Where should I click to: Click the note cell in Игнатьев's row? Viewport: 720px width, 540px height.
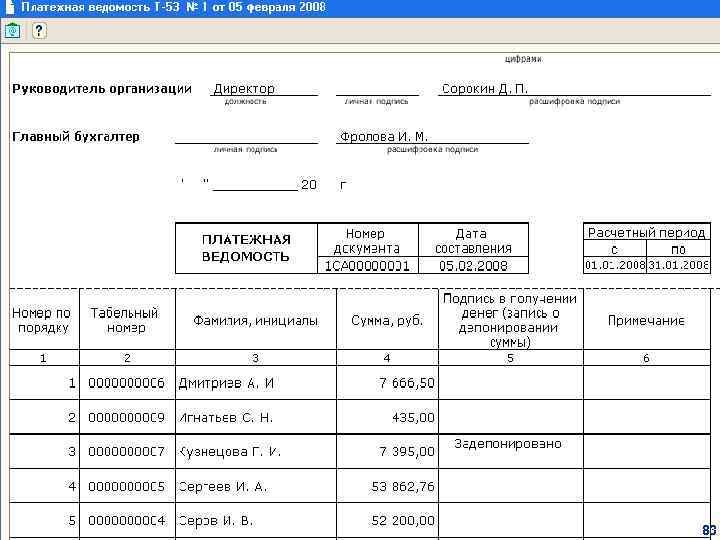click(647, 417)
